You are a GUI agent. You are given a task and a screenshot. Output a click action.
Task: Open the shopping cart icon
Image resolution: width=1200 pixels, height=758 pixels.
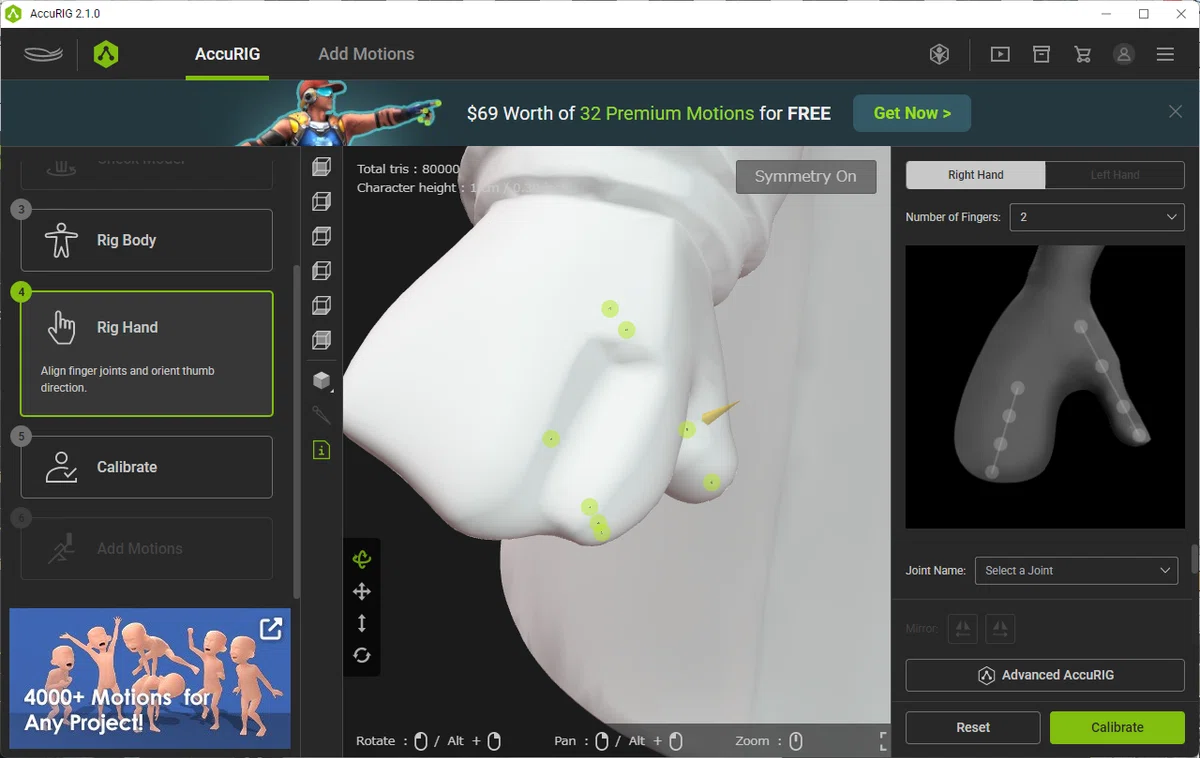1083,54
